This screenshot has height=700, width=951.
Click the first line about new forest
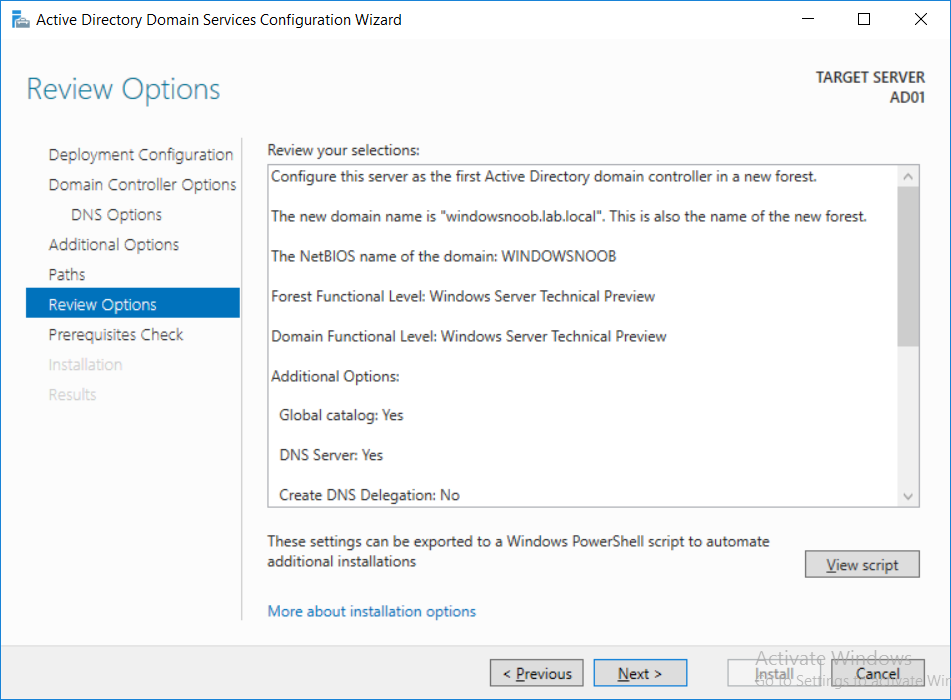coord(543,177)
